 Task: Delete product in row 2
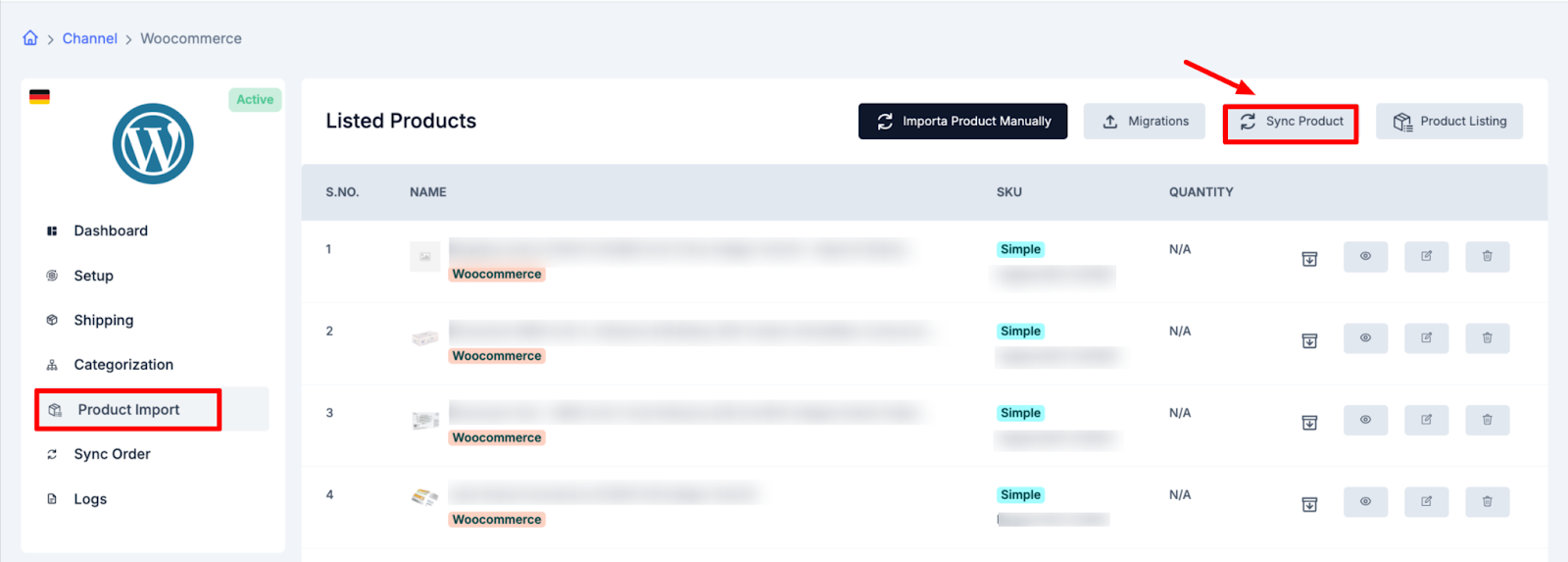[1487, 338]
